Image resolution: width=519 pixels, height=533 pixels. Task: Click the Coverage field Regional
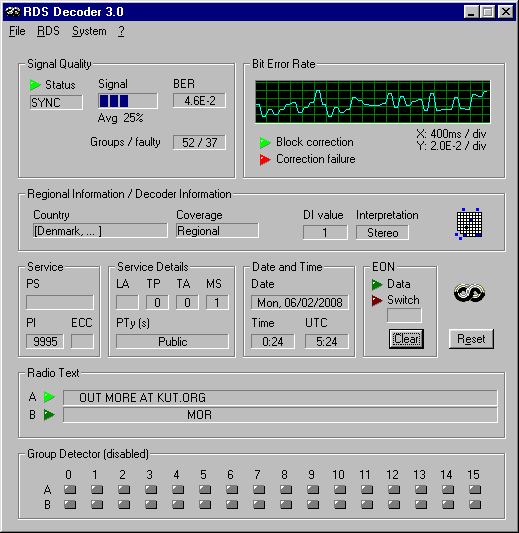tap(217, 231)
